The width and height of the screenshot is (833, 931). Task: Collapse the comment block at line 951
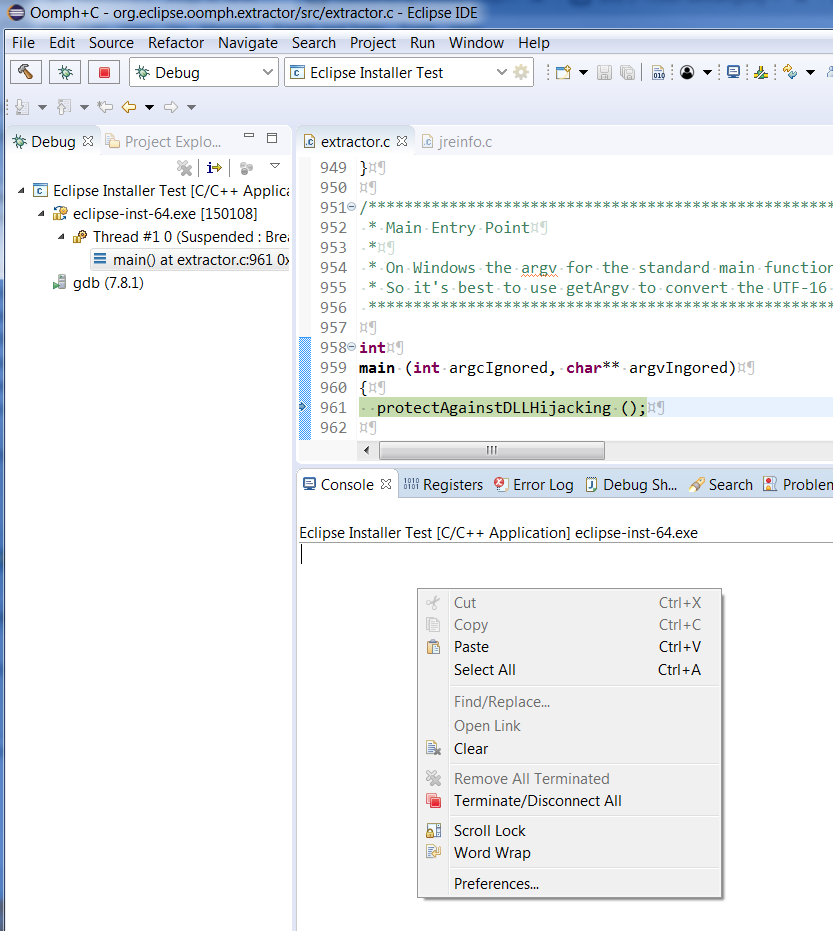pyautogui.click(x=351, y=208)
